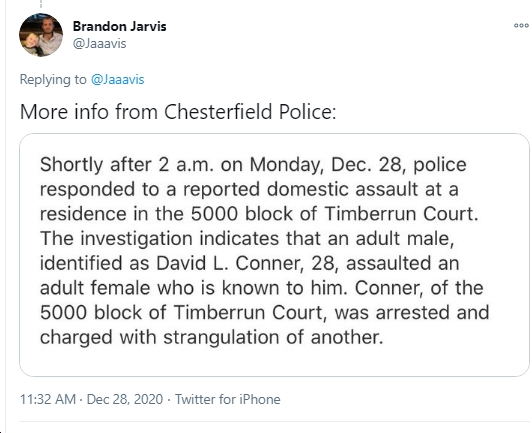Viewport: 532px width, 433px height.
Task: Follow the blue @Jaaavis mention after Replying to
Action: coord(117,80)
